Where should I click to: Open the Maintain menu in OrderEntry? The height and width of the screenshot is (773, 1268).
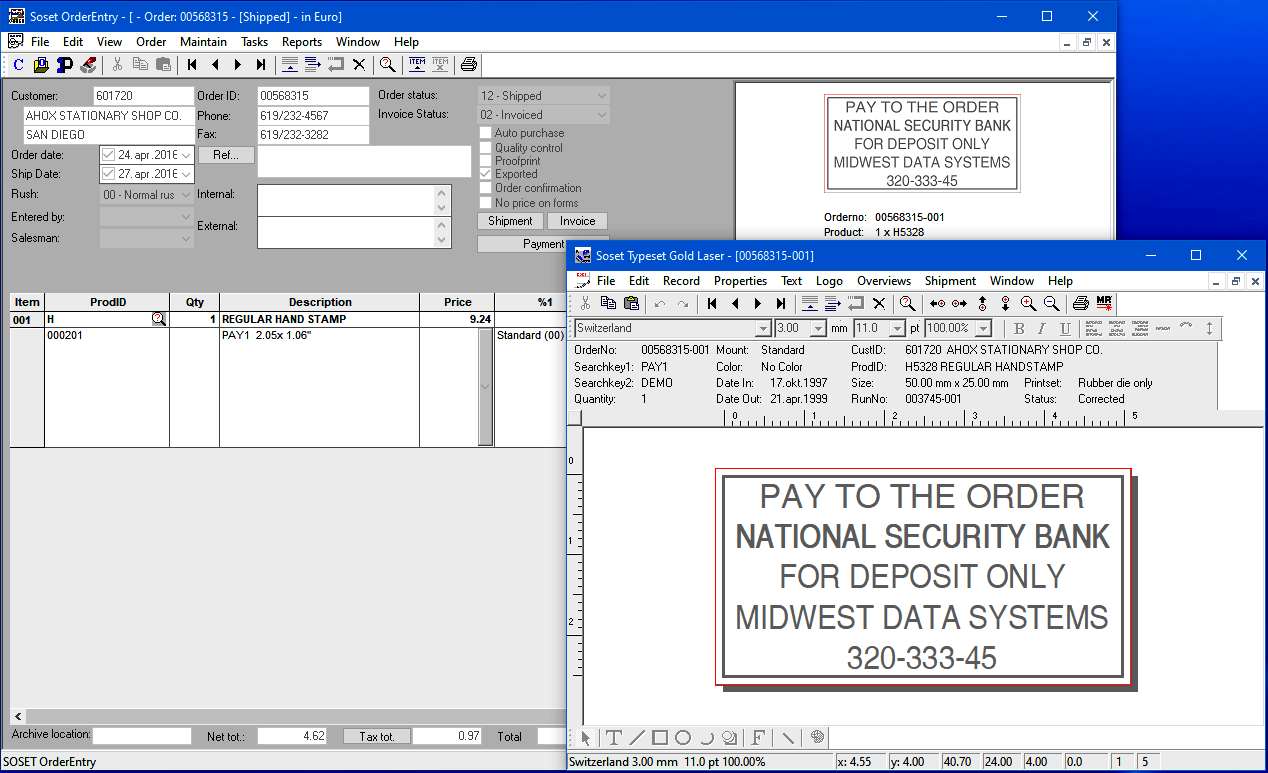(203, 42)
